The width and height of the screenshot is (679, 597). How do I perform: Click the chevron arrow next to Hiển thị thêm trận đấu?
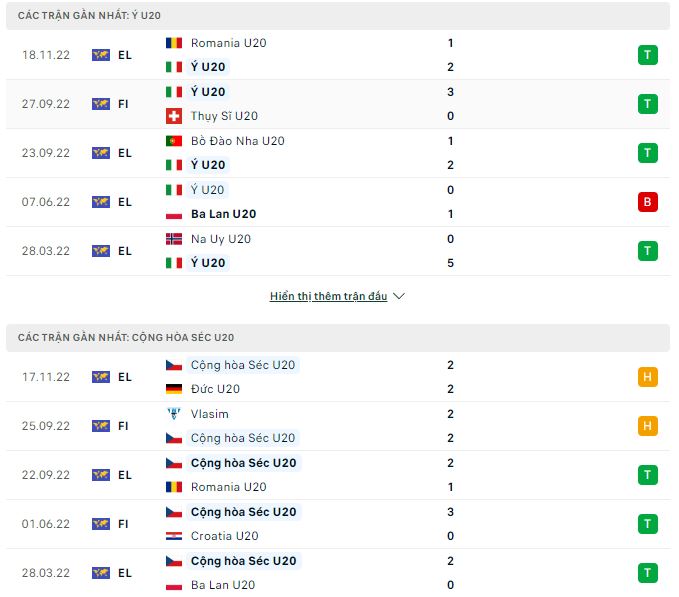coord(399,297)
